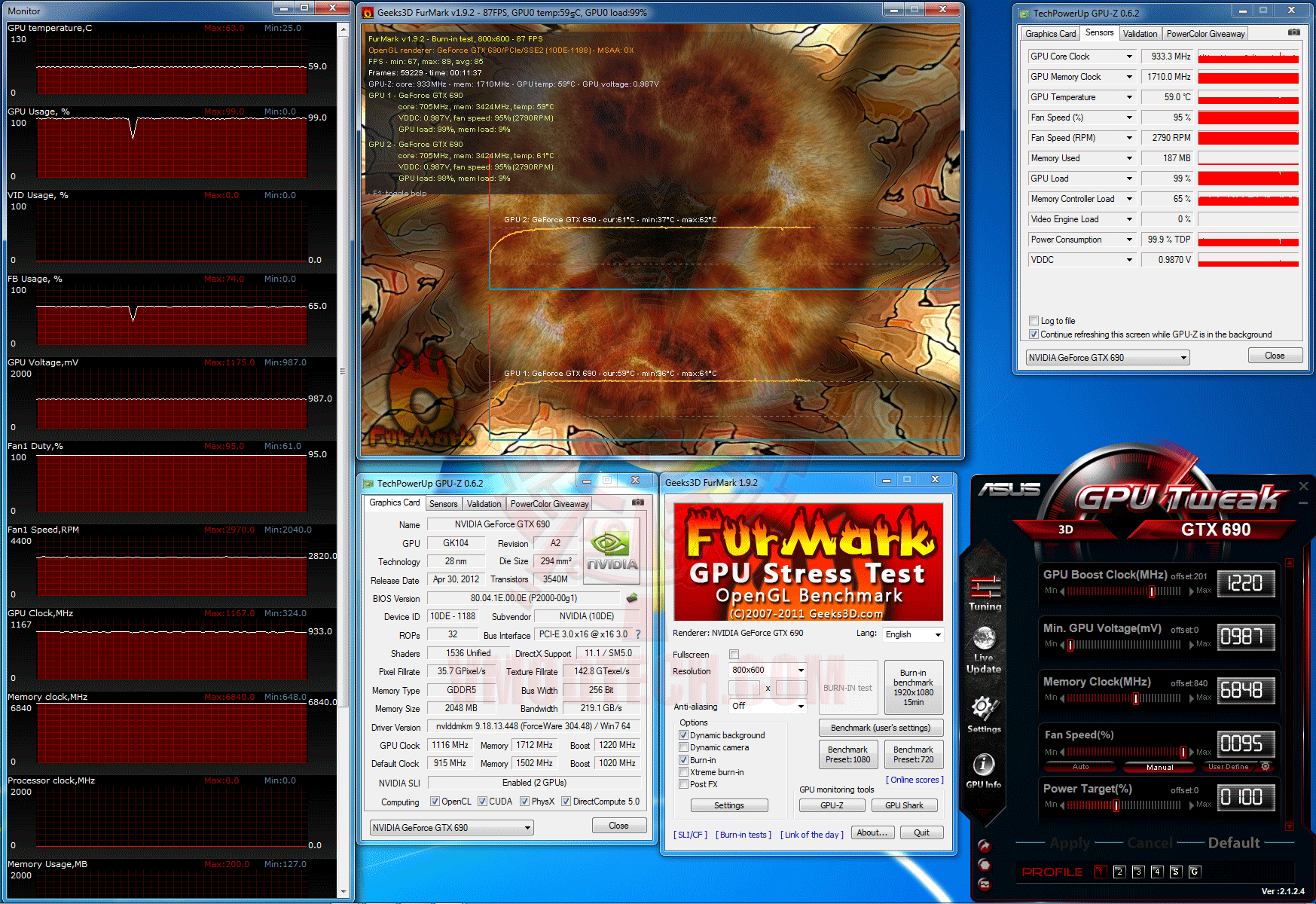
Task: Open the Lang dropdown set to English
Action: [x=913, y=634]
